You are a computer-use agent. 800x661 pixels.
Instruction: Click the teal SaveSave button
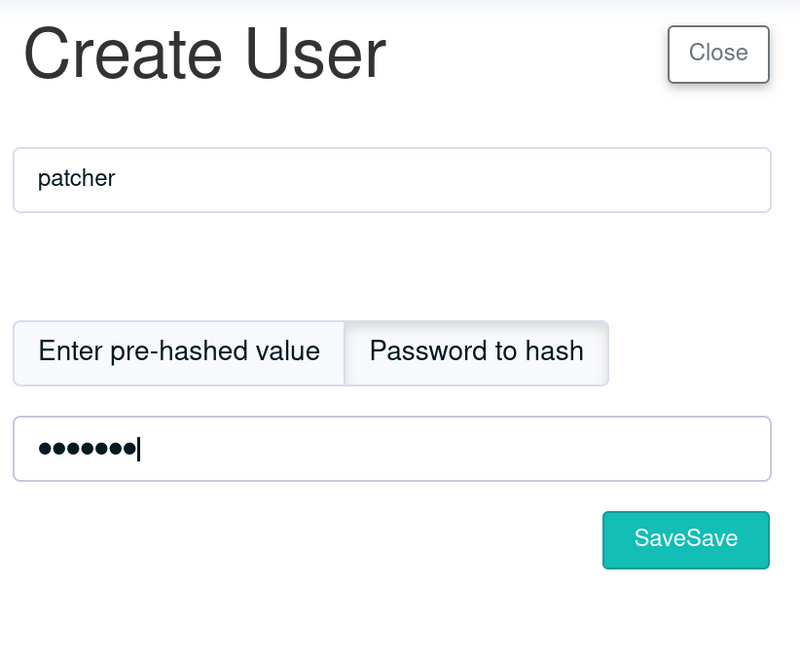tap(686, 540)
